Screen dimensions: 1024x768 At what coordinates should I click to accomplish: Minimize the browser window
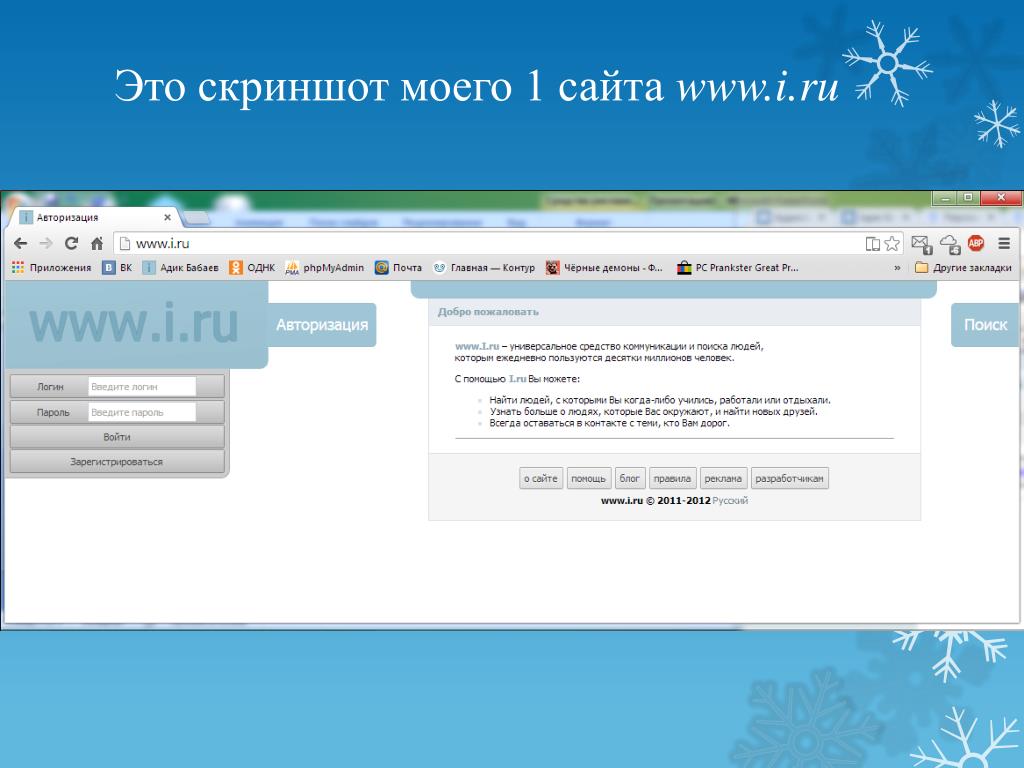944,197
